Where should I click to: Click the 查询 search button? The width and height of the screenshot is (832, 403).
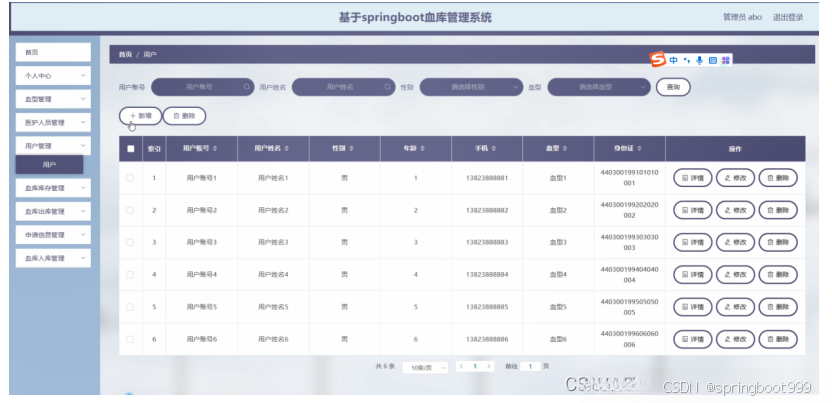point(673,87)
